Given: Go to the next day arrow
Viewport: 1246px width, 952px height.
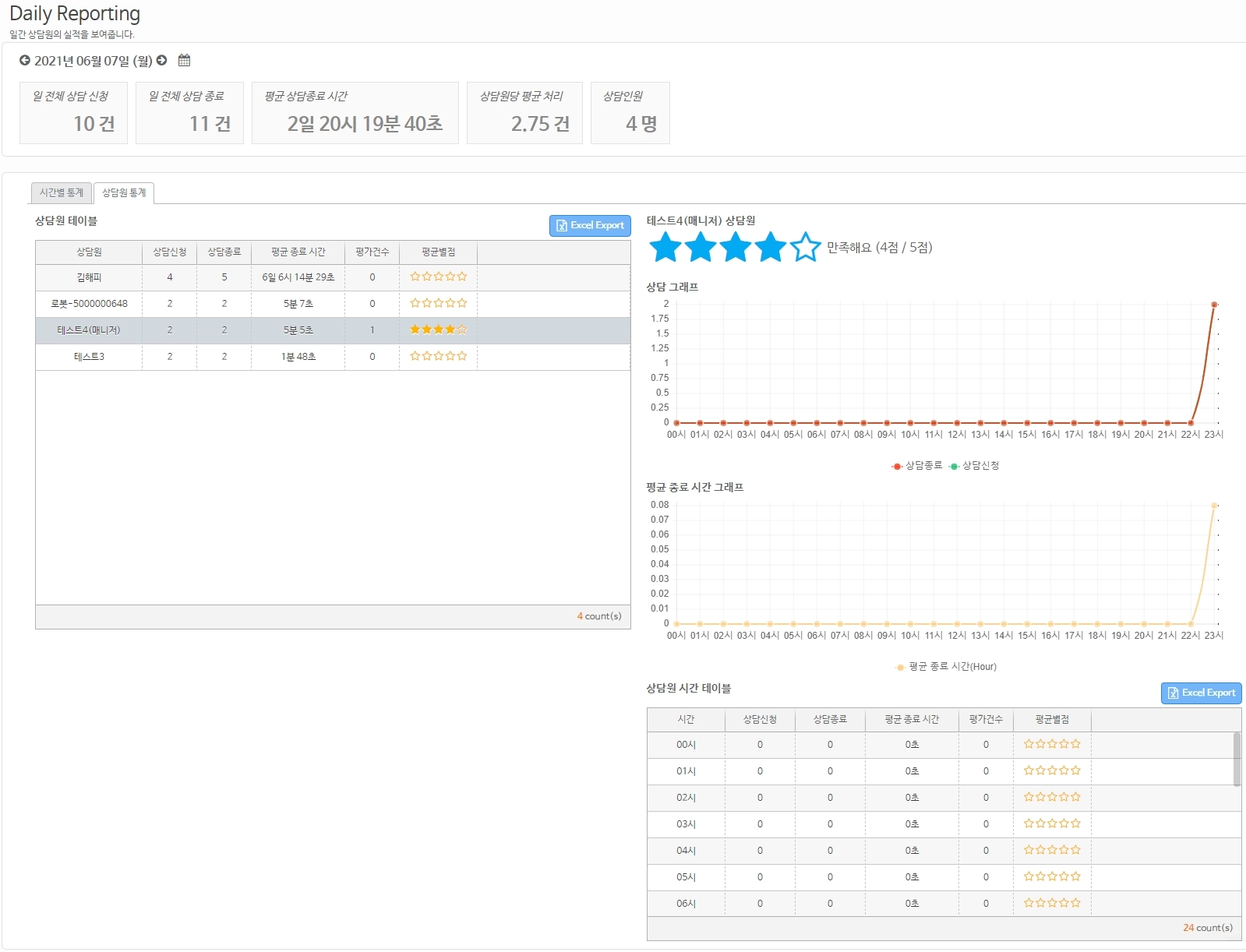Looking at the screenshot, I should (162, 60).
